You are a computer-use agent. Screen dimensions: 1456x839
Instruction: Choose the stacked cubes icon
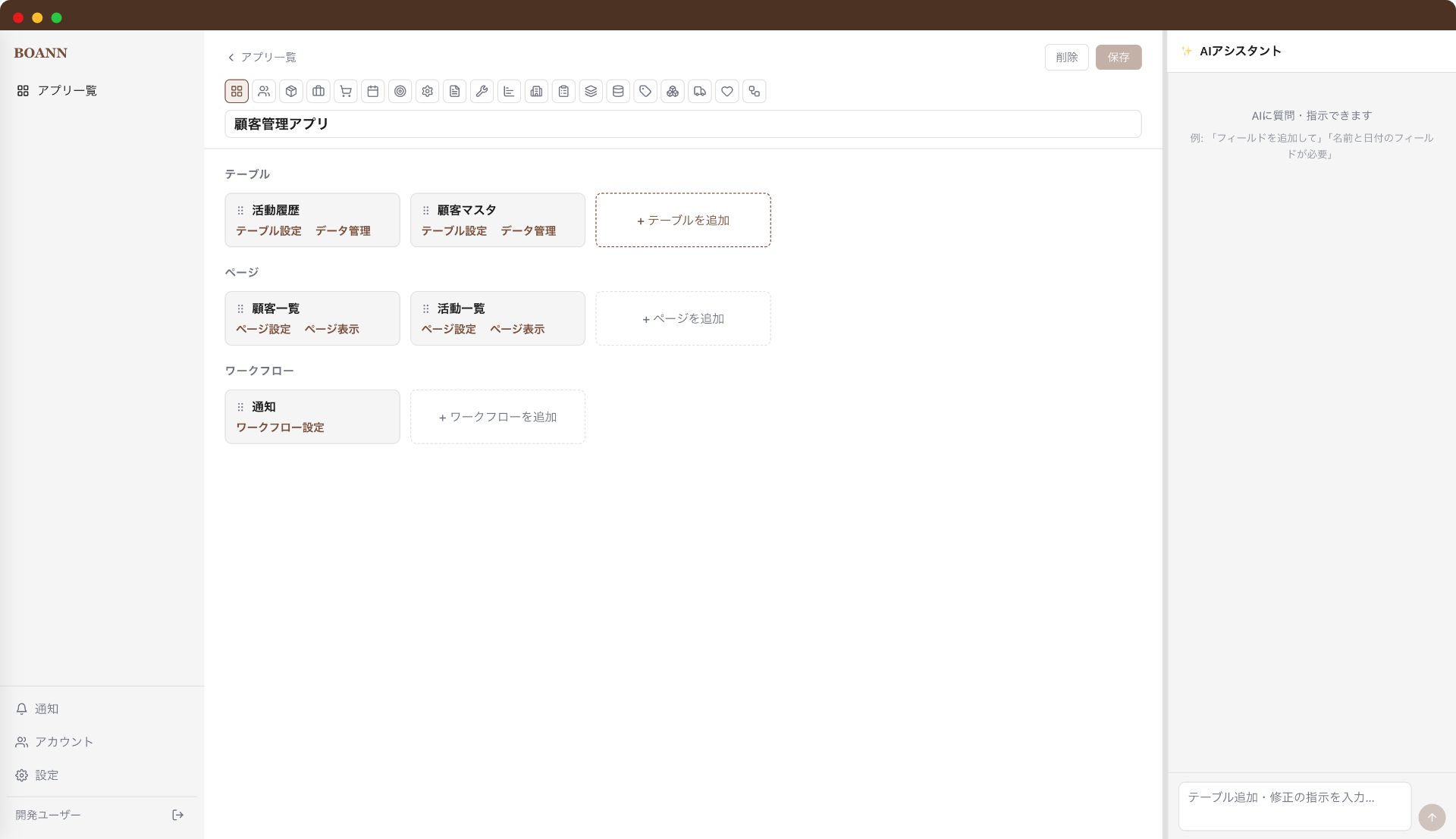click(x=673, y=91)
